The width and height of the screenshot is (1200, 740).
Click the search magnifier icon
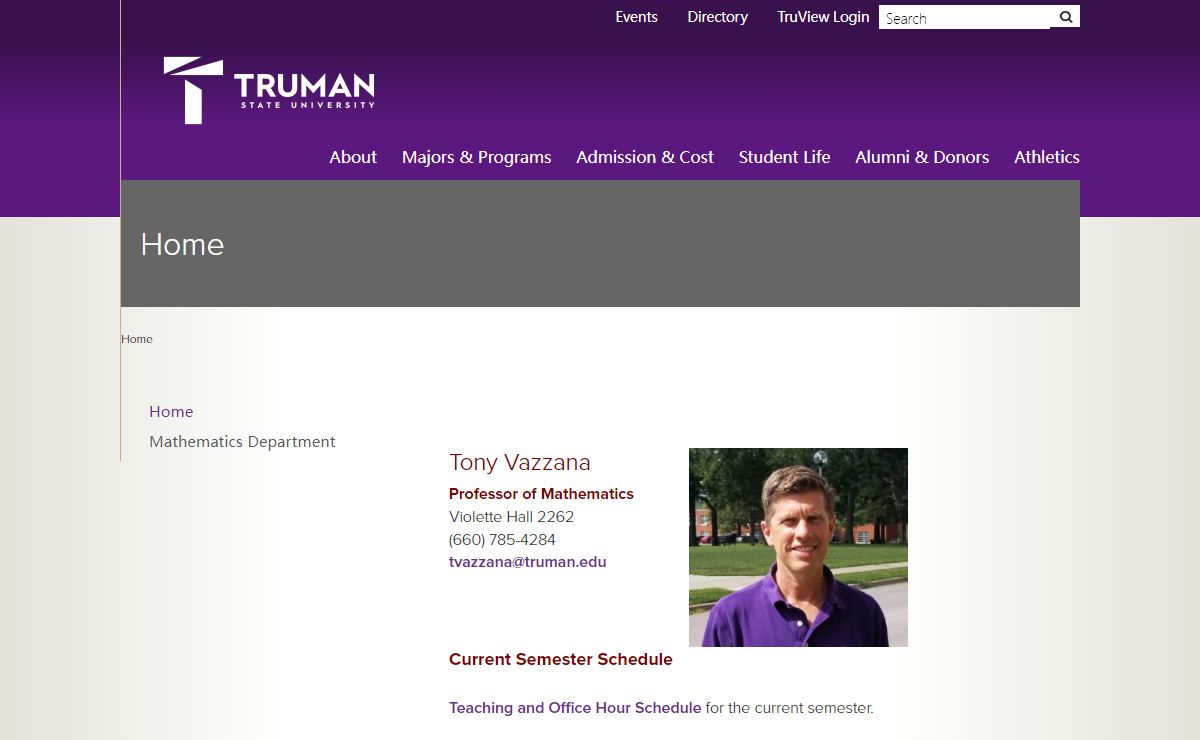click(1066, 17)
